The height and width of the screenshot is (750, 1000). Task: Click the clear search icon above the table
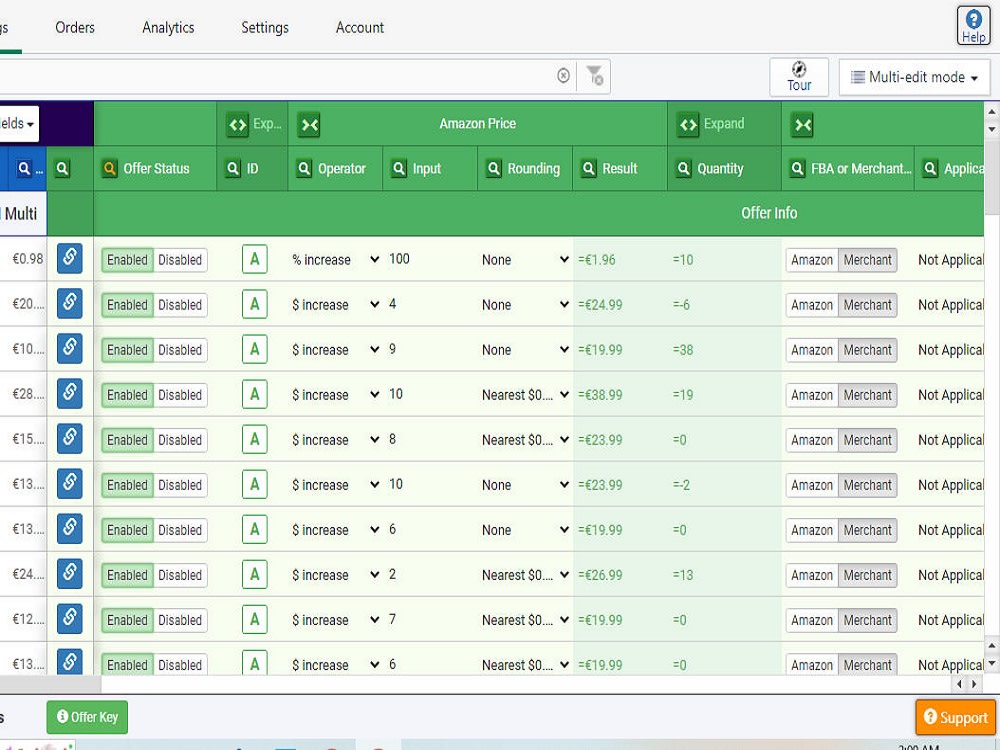pos(563,75)
